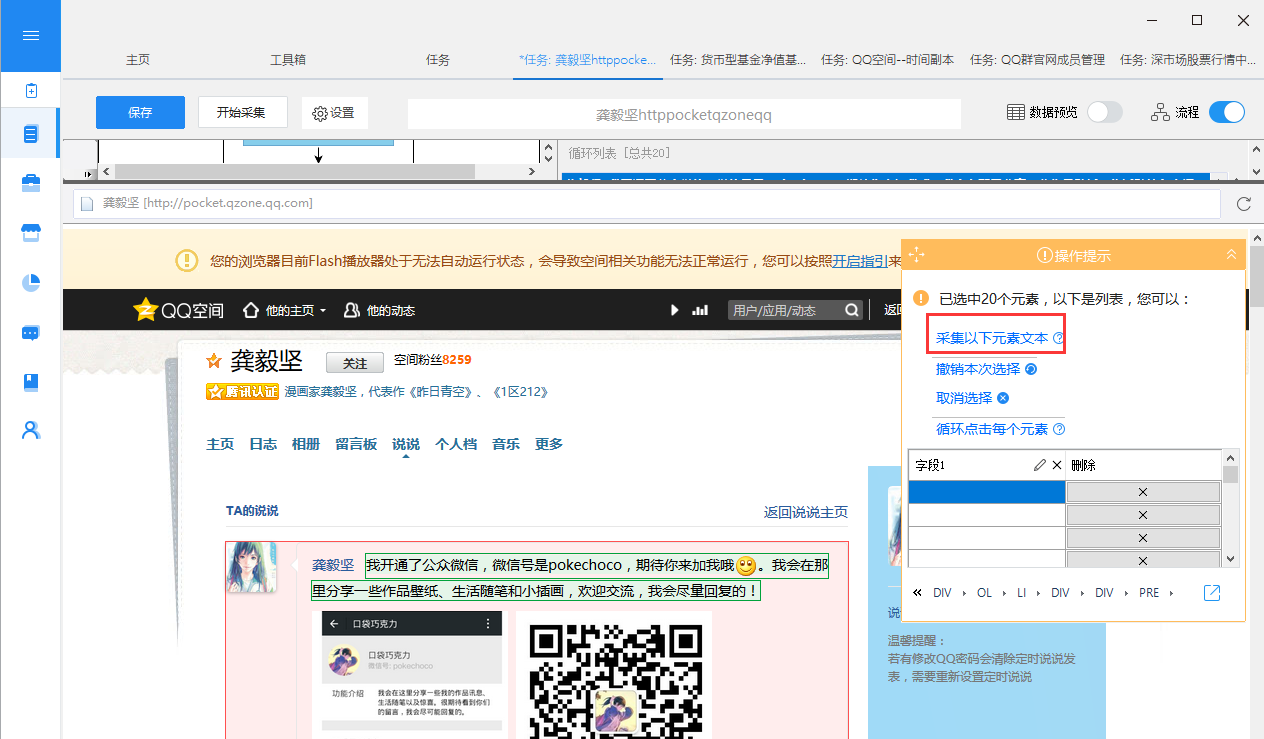Click the play triangle in the QQ空间 bar
The width and height of the screenshot is (1264, 739).
point(675,310)
